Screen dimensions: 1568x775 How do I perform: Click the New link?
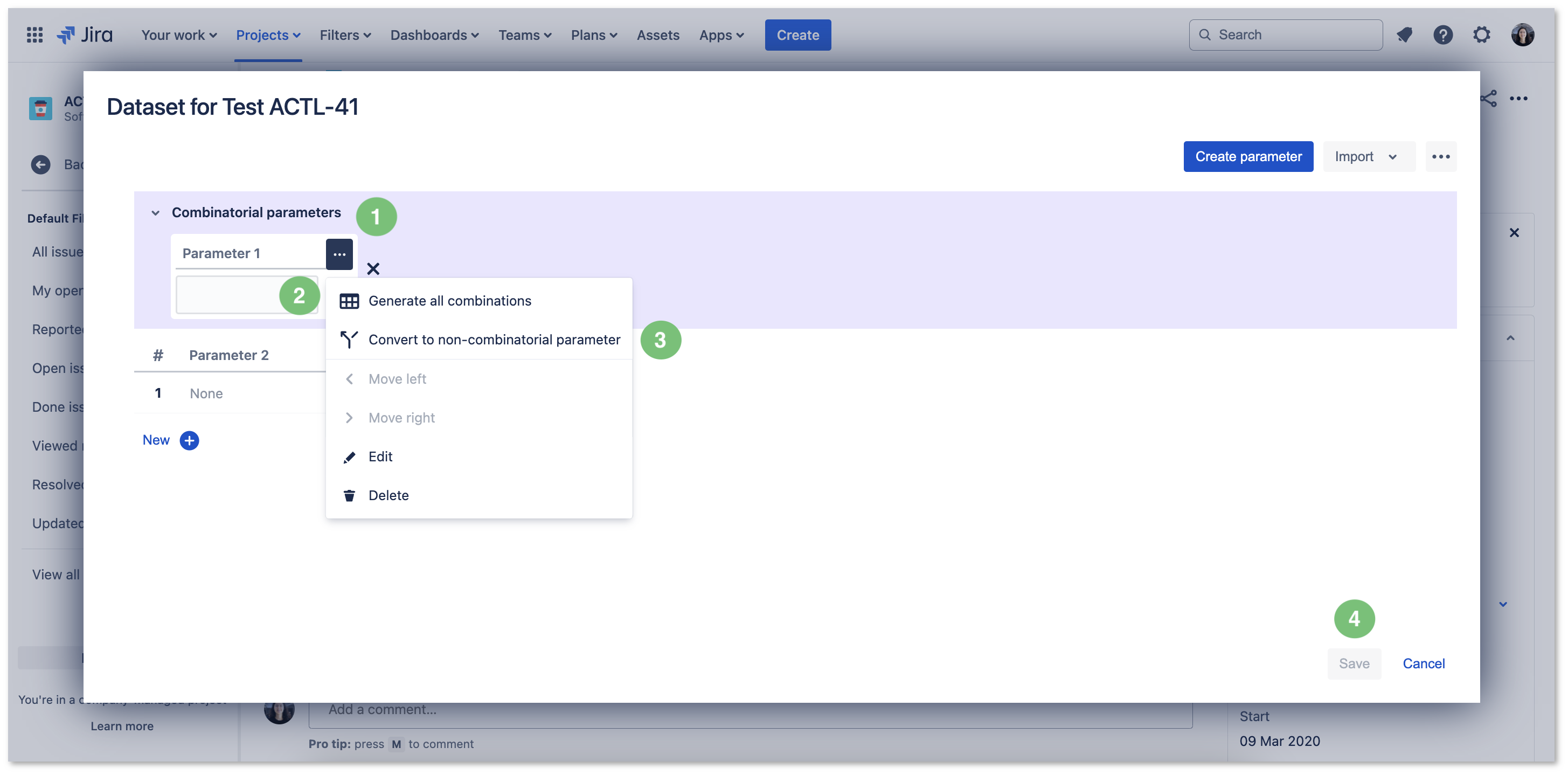point(156,440)
